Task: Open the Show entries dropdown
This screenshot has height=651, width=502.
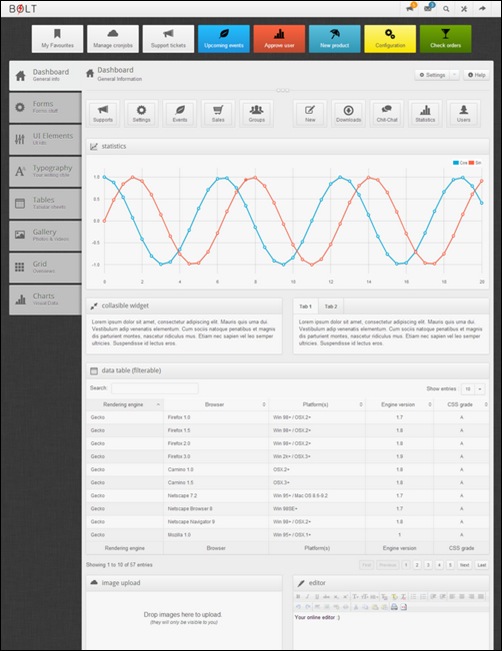Action: [x=473, y=389]
